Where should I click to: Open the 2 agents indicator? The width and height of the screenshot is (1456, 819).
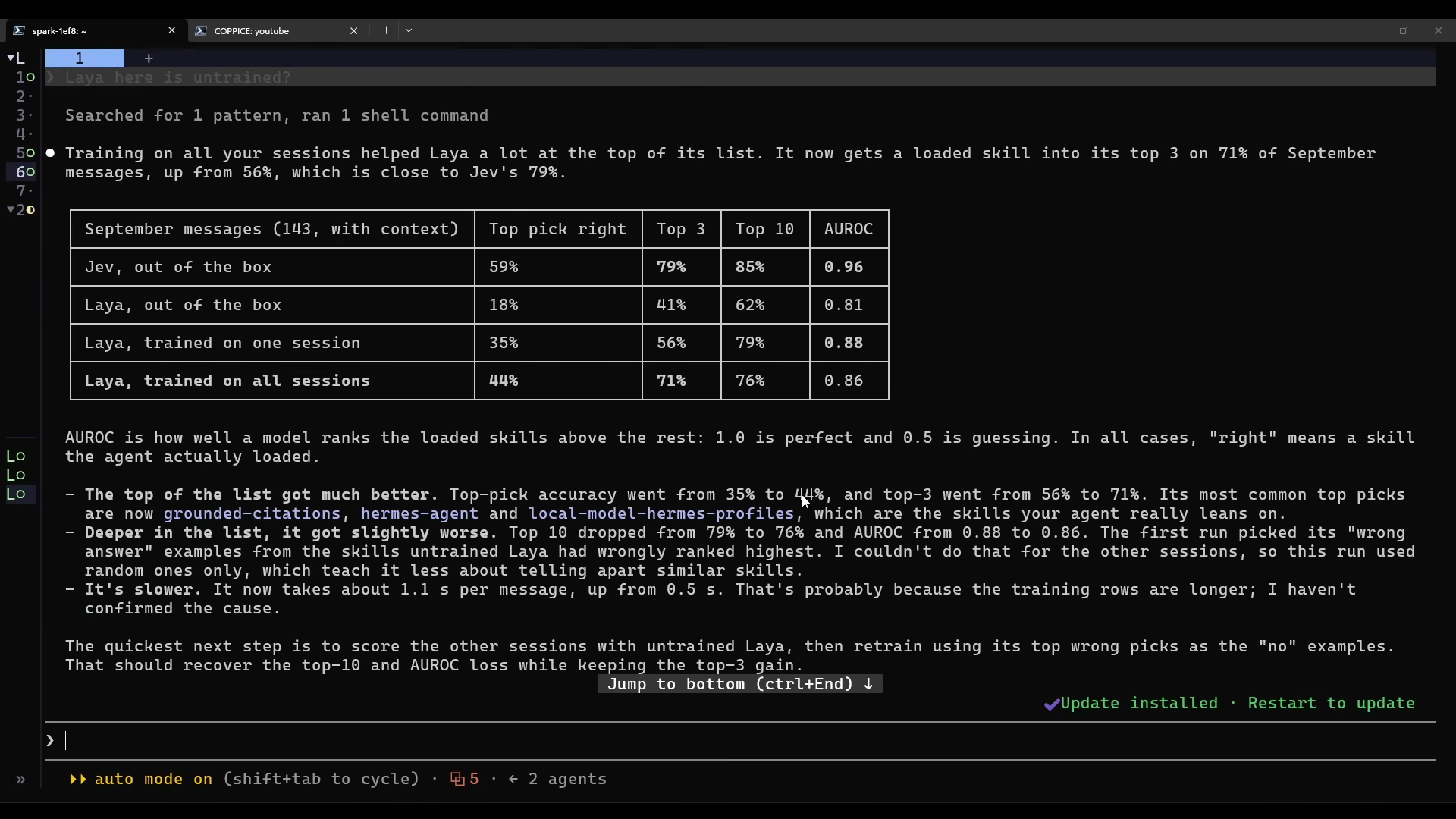coord(557,779)
